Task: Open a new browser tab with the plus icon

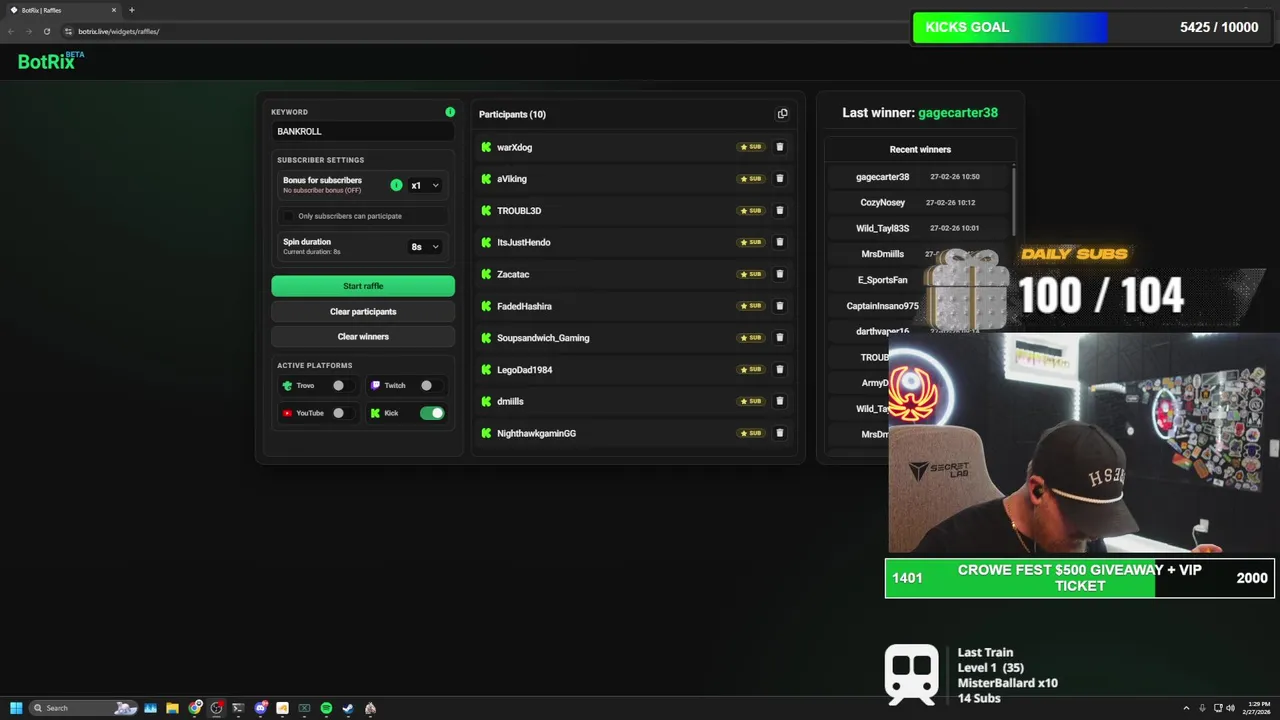Action: tap(131, 10)
